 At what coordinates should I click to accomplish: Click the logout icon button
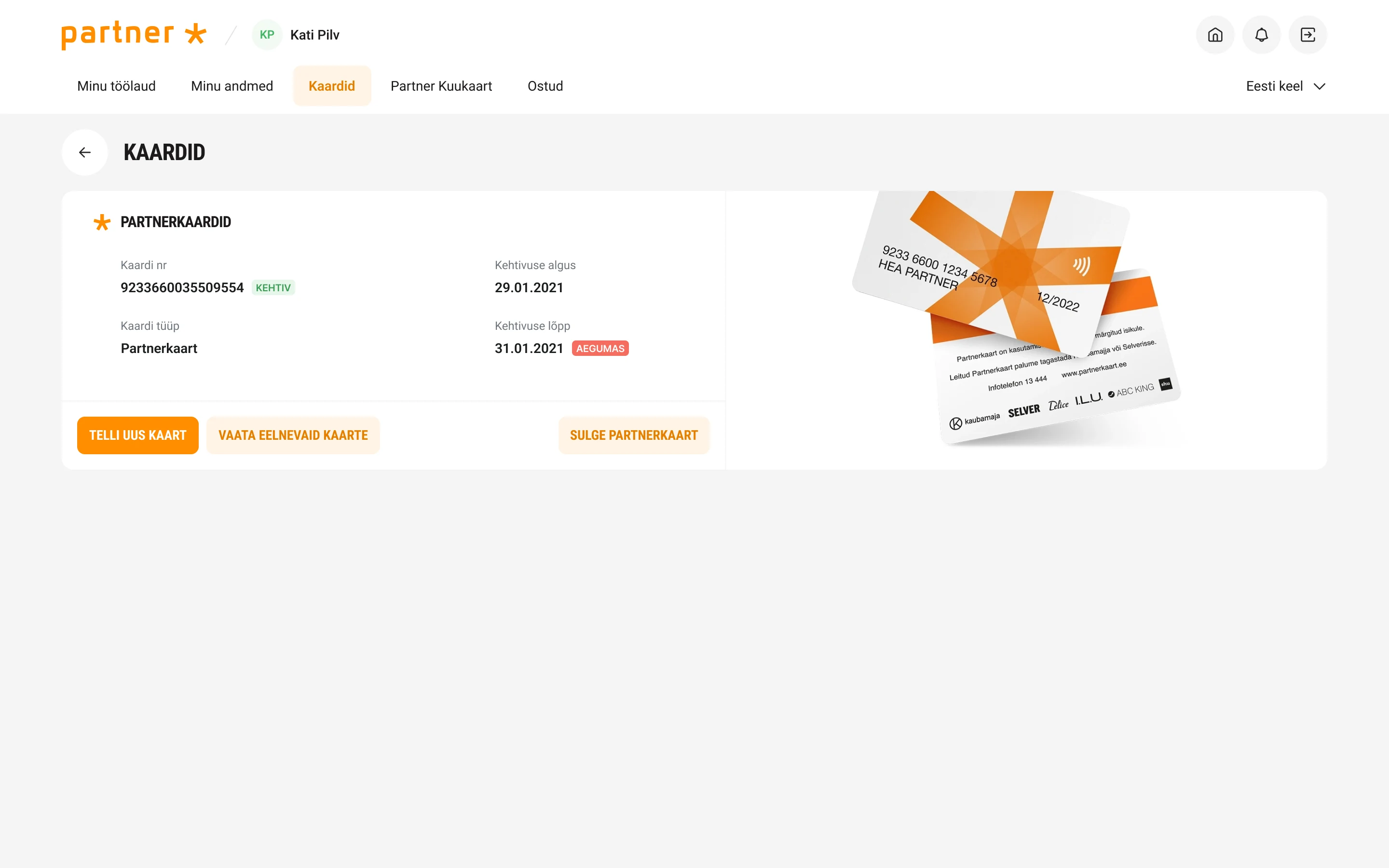1307,35
